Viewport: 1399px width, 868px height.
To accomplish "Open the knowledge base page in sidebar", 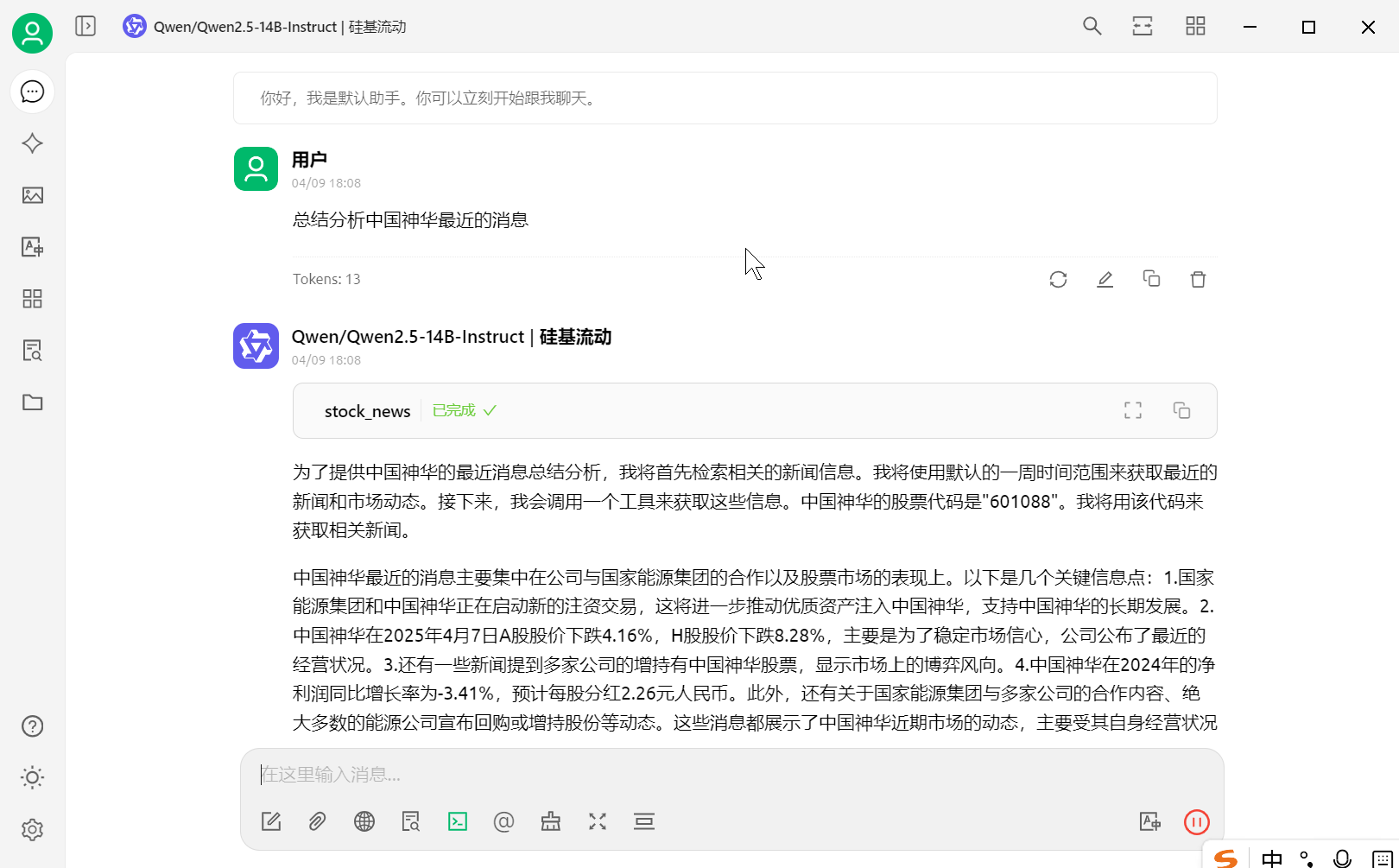I will click(32, 351).
